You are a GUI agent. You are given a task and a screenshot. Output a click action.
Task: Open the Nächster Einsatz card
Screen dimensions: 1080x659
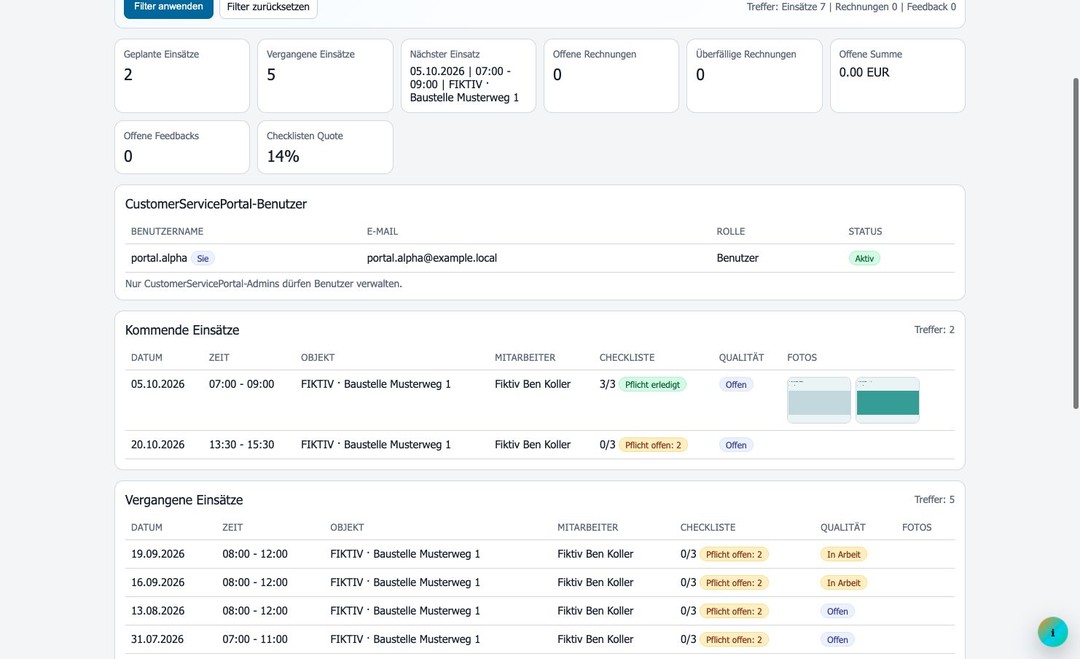coord(468,76)
